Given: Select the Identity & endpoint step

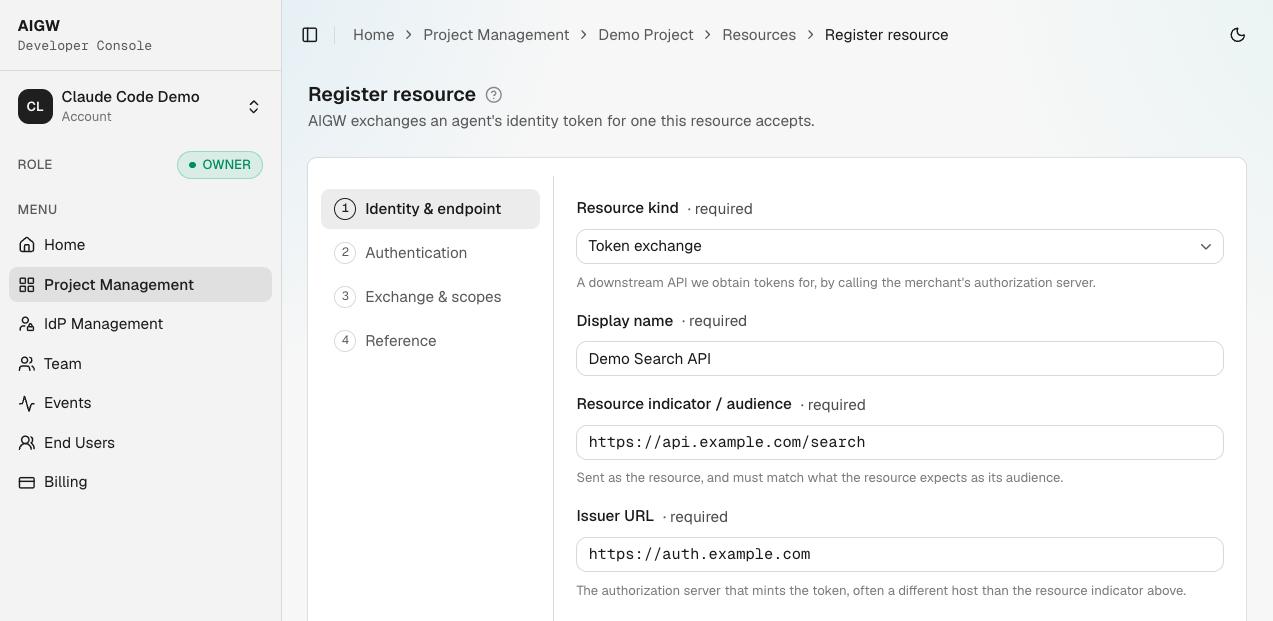Looking at the screenshot, I should point(430,209).
